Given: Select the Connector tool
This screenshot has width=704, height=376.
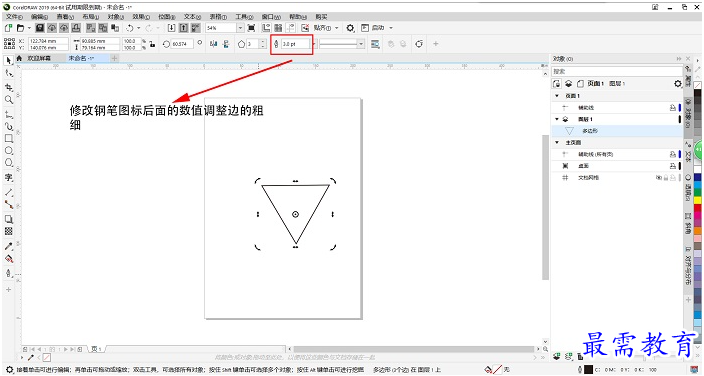Looking at the screenshot, I should tap(9, 204).
